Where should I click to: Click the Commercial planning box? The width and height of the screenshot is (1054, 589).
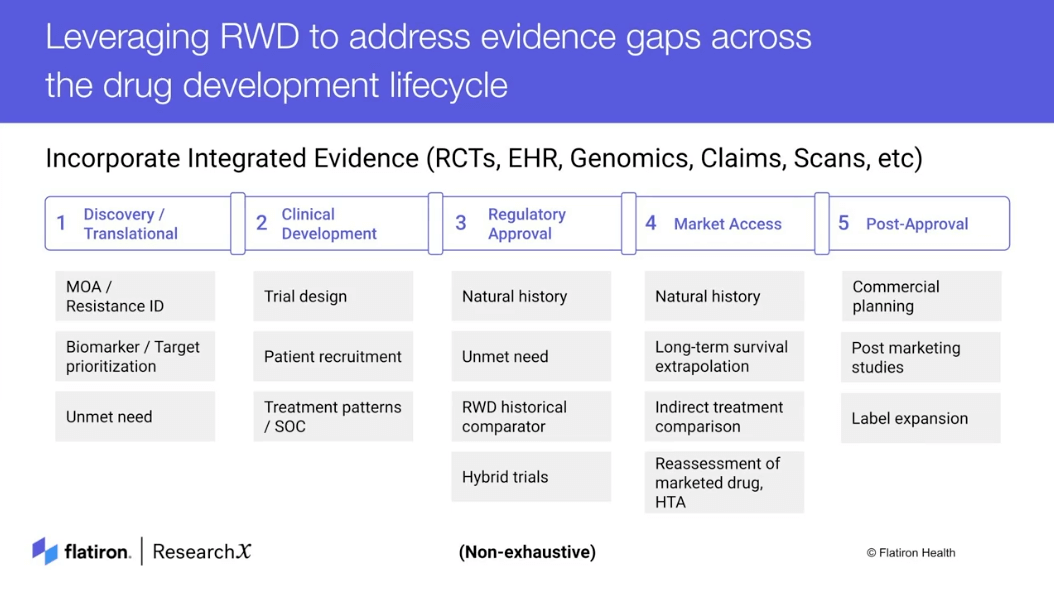[921, 297]
